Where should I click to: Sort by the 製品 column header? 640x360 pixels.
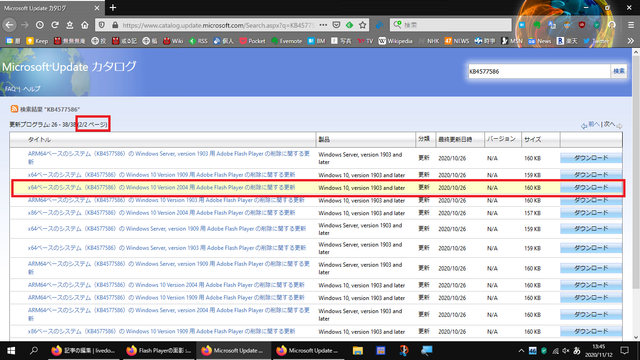click(324, 140)
